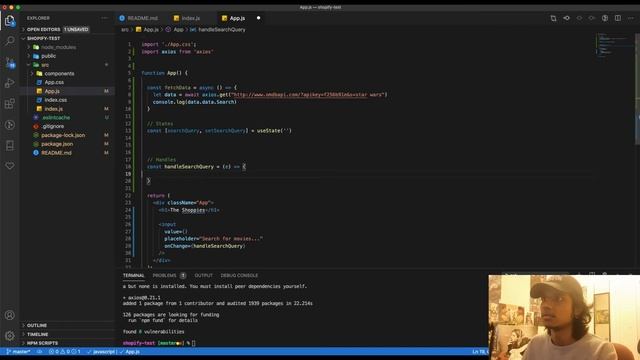Click the webcam video overlay thumbnail

(564, 317)
